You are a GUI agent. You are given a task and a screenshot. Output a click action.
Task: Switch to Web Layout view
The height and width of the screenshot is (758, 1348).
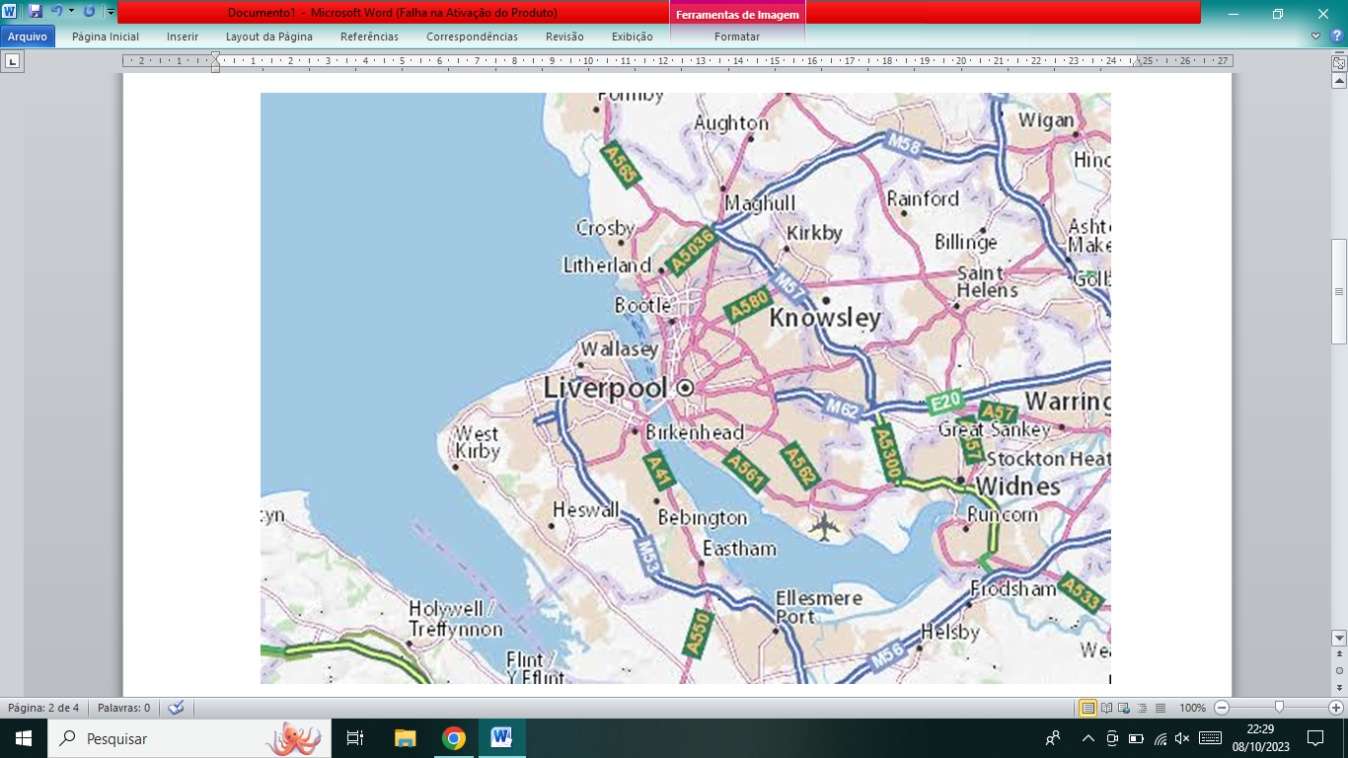tap(1124, 708)
